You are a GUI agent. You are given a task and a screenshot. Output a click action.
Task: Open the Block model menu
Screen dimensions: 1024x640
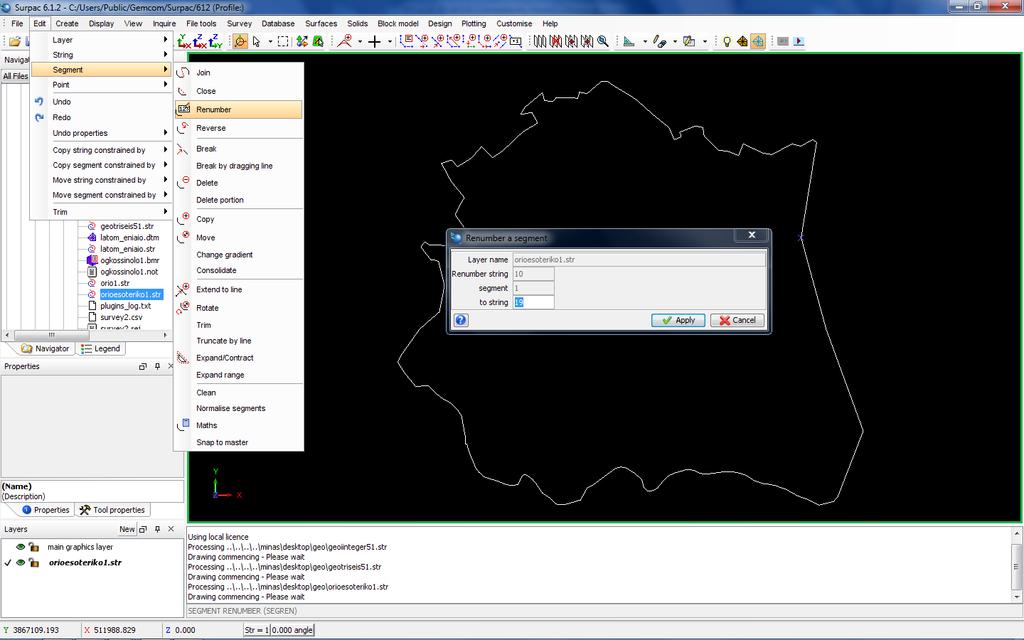pos(398,24)
